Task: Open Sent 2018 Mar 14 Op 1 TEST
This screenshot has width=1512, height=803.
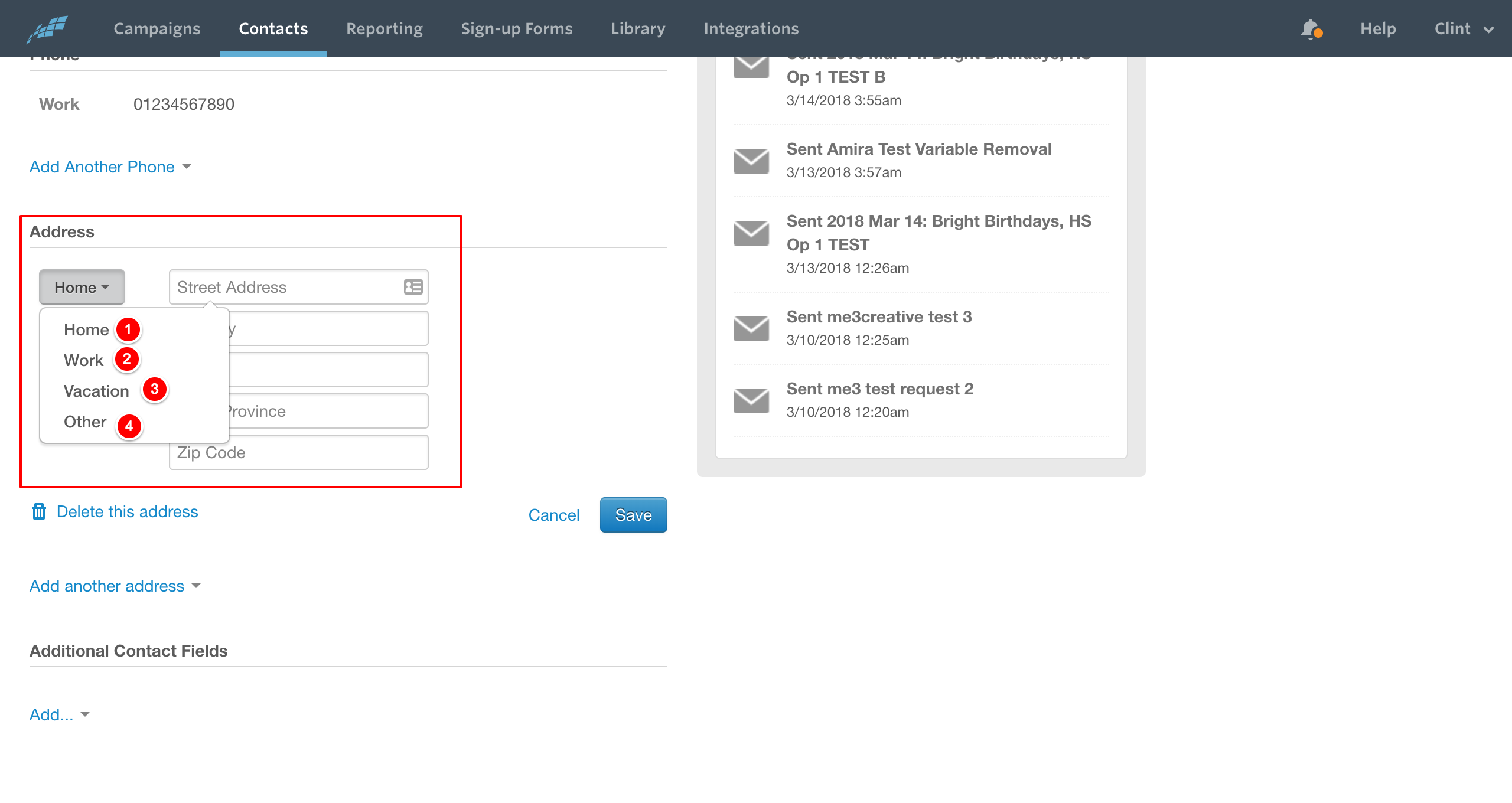Action: coord(939,233)
